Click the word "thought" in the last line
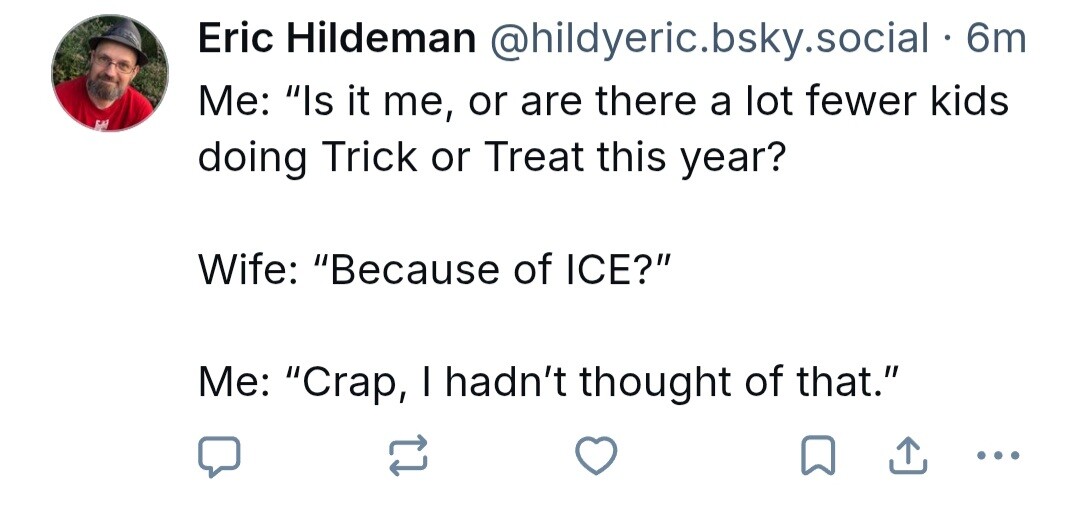 tap(657, 382)
